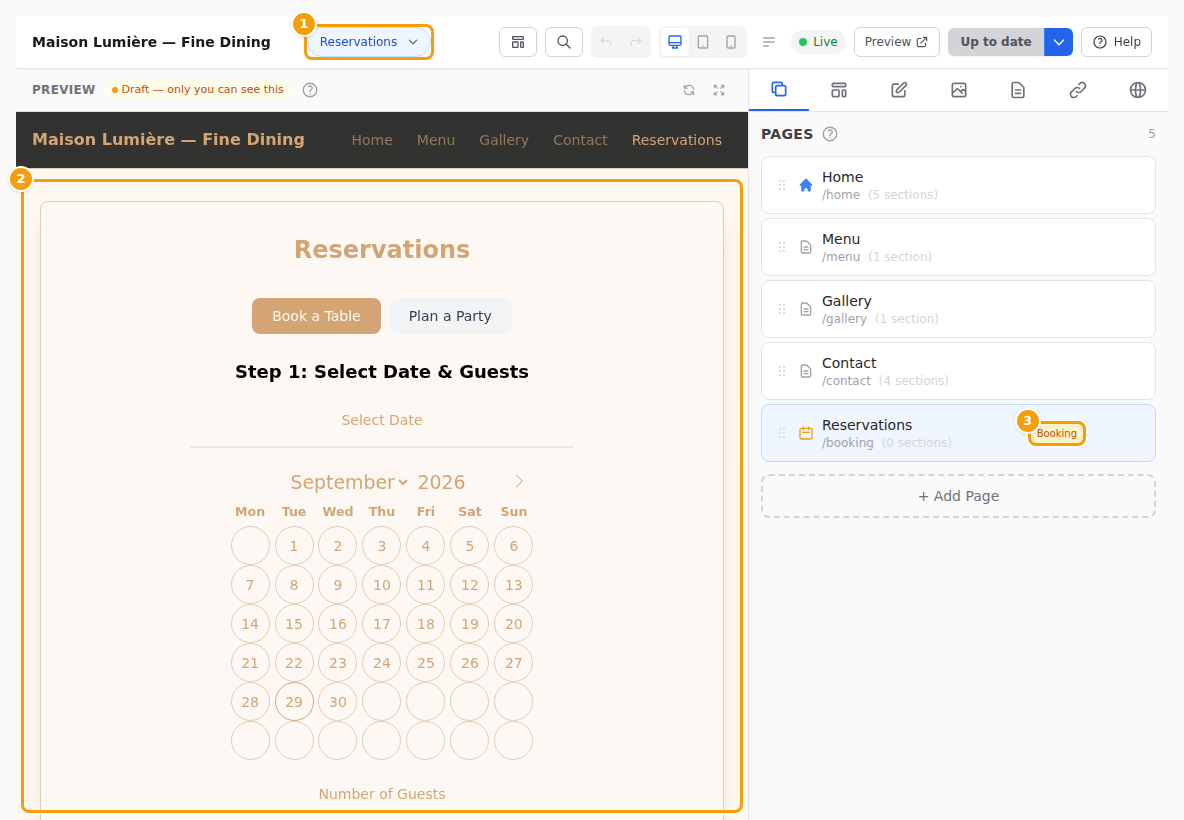Click the preview site title Maison Lumière

point(168,140)
